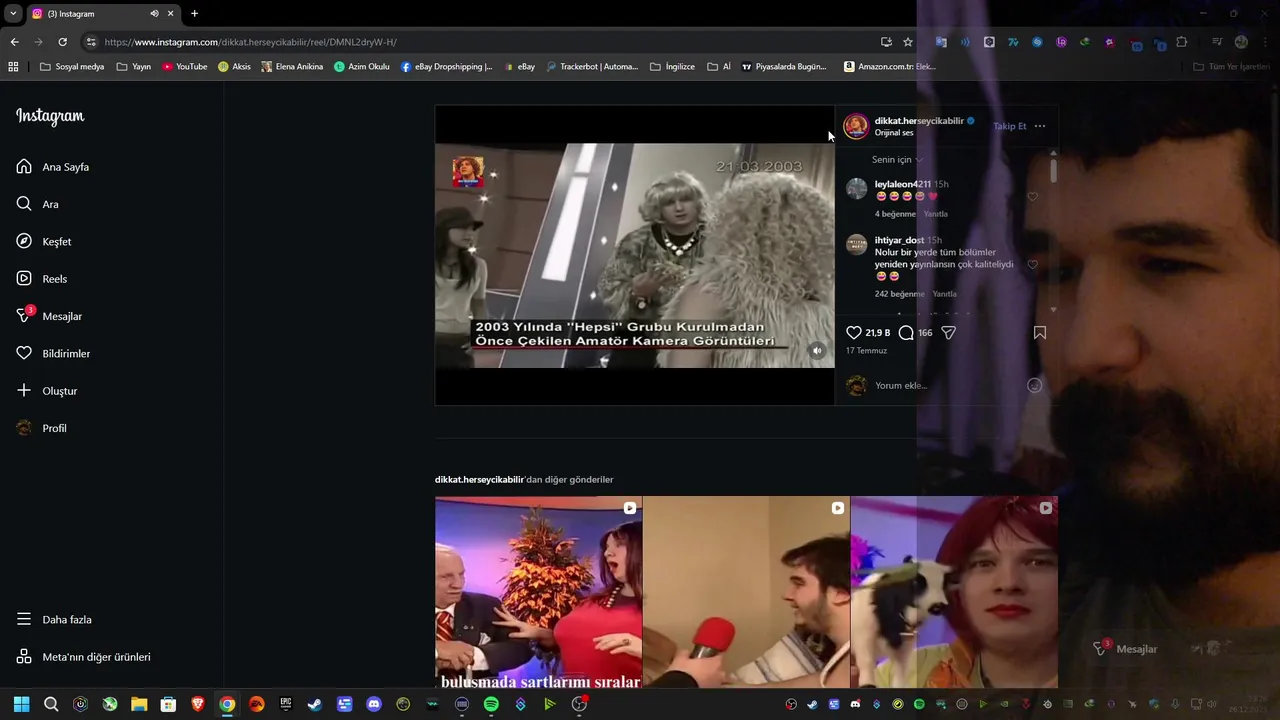Go to the Keşfet explore page
Viewport: 1280px width, 720px height.
click(x=43, y=241)
